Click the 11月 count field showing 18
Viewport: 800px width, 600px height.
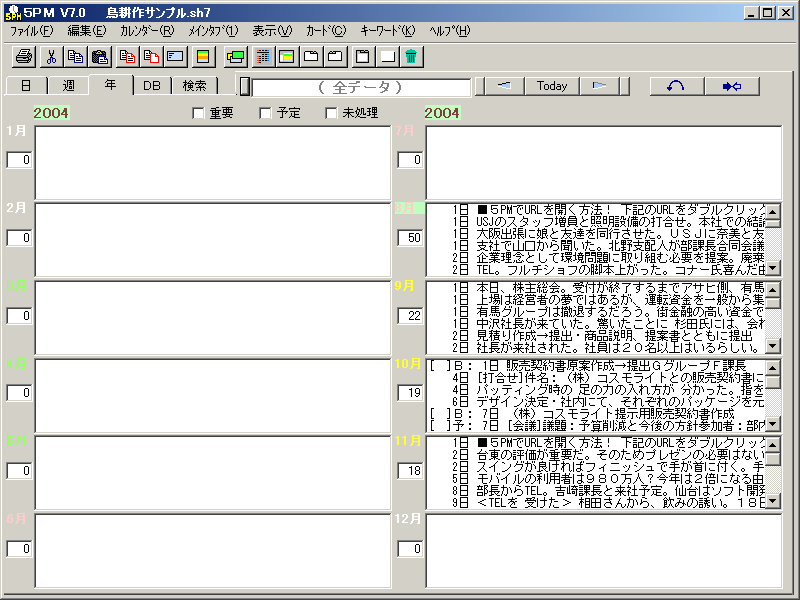click(410, 470)
